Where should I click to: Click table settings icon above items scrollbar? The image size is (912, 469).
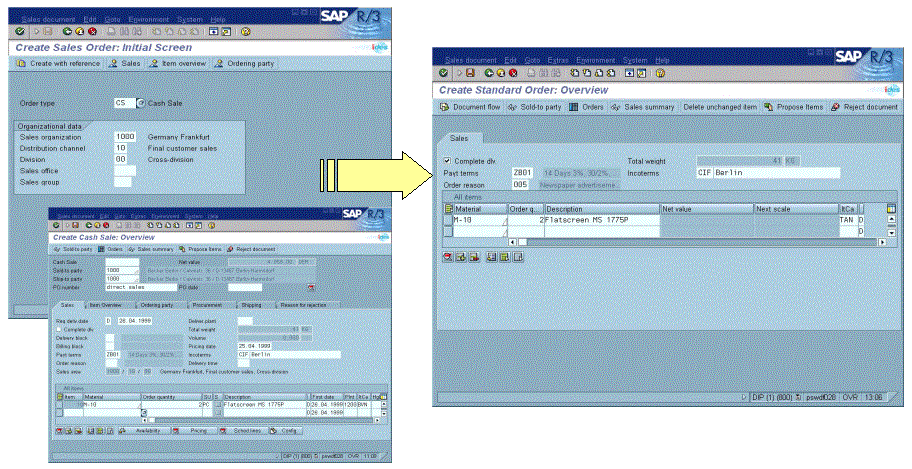tap(891, 208)
